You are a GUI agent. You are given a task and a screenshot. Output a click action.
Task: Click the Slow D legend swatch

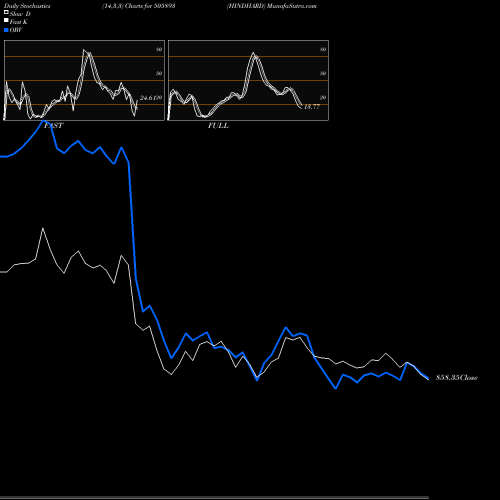point(6,12)
